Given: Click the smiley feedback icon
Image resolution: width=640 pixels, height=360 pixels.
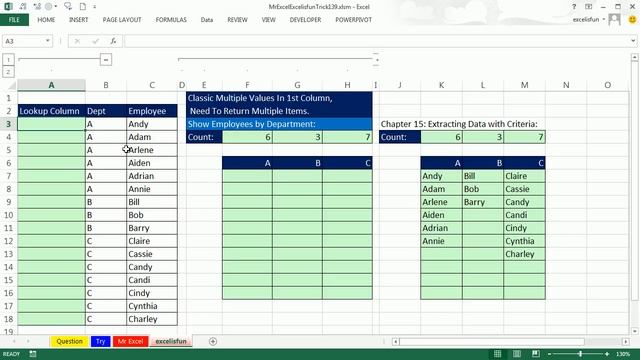Looking at the screenshot, I should (x=632, y=19).
